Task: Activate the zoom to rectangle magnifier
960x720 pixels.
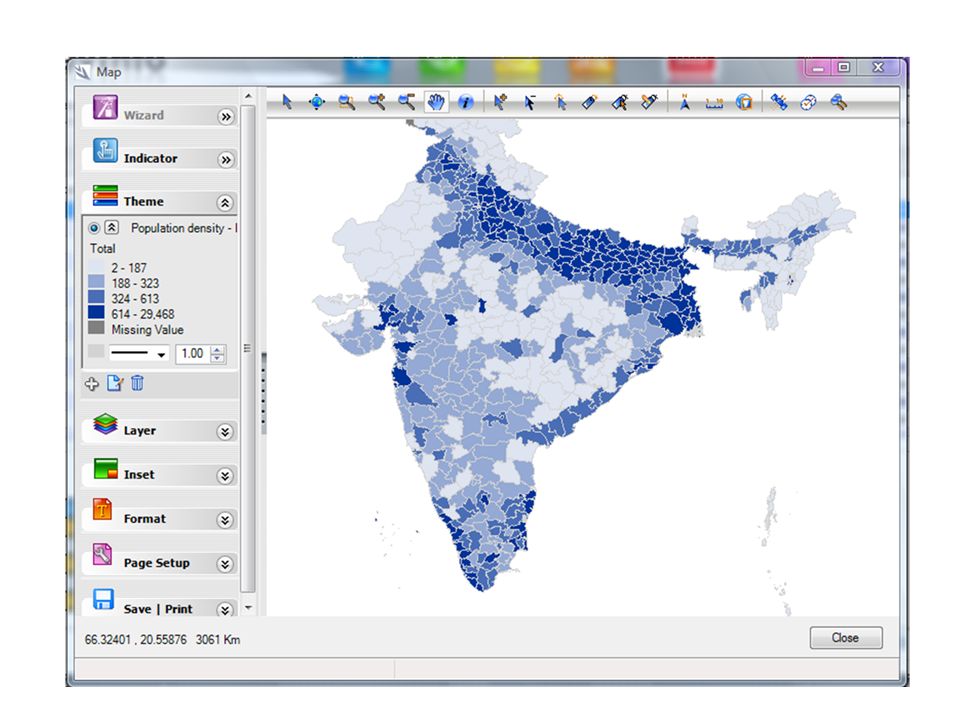Action: click(x=347, y=102)
